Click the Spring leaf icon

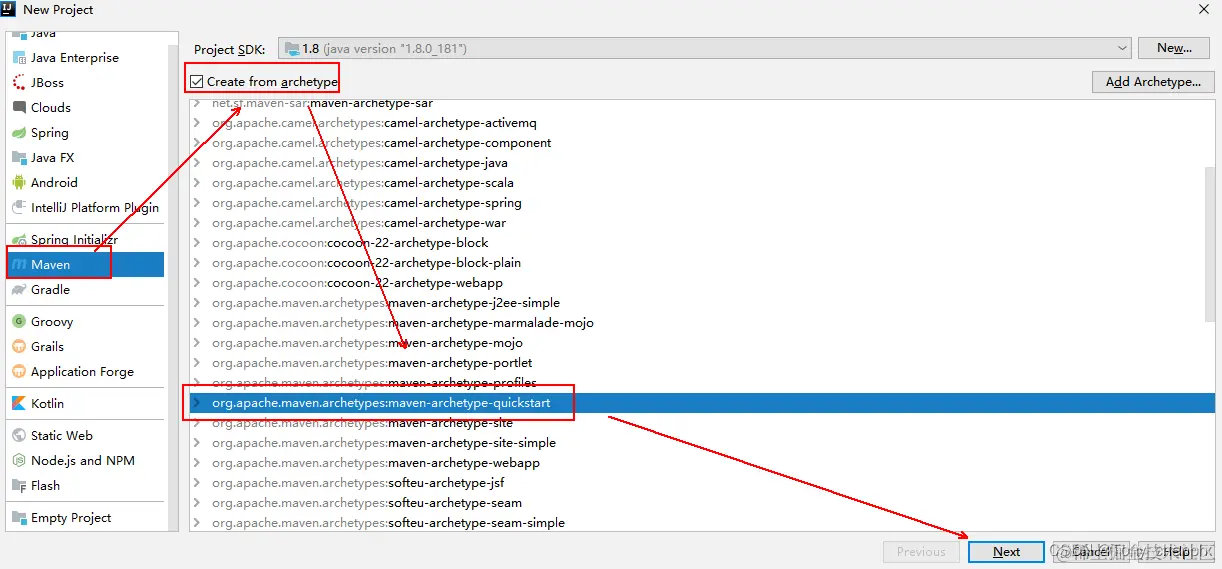coord(20,133)
